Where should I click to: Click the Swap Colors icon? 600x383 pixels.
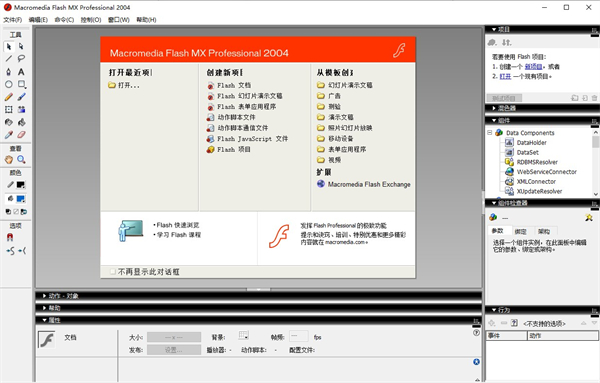pos(24,212)
